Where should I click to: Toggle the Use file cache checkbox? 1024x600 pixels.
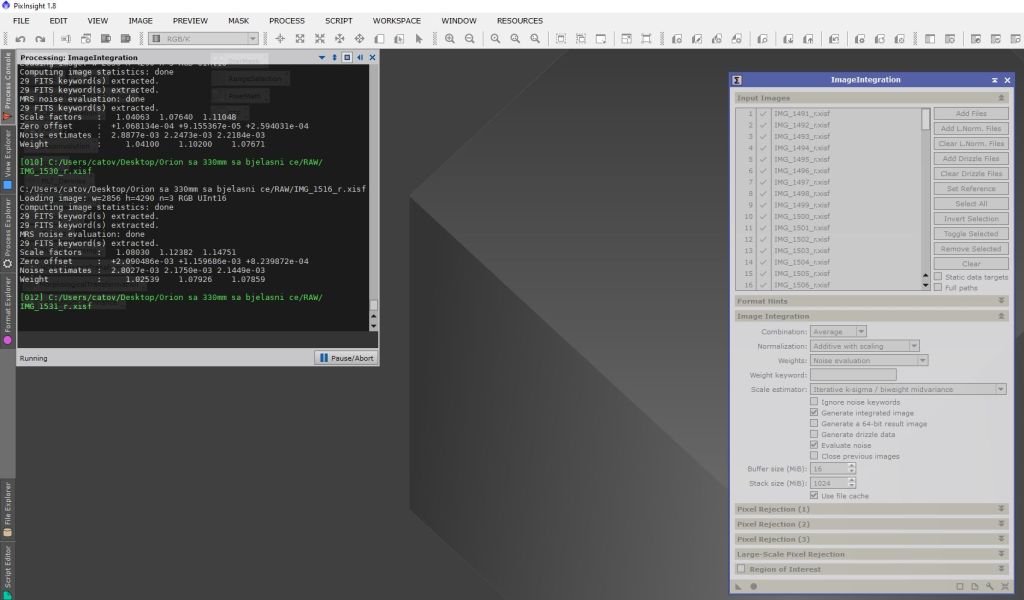click(813, 496)
